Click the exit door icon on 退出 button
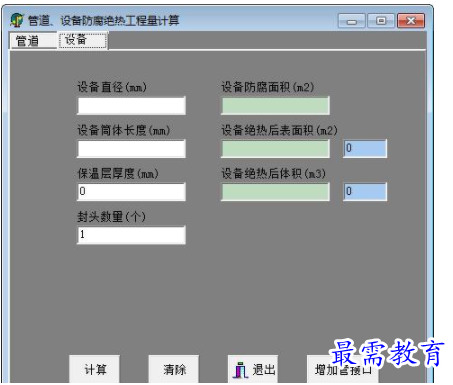This screenshot has height=385, width=453. [240, 370]
